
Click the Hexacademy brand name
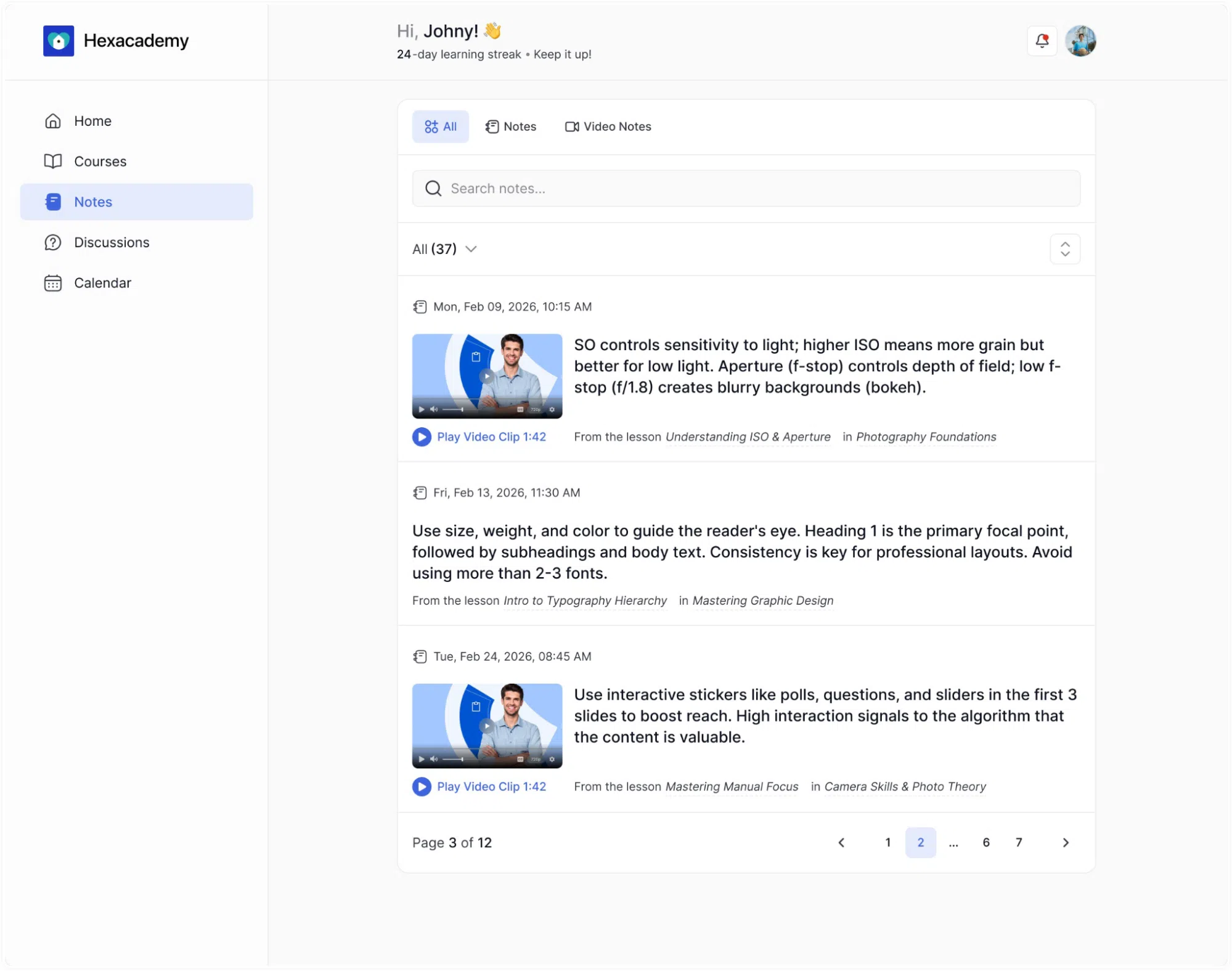point(136,41)
